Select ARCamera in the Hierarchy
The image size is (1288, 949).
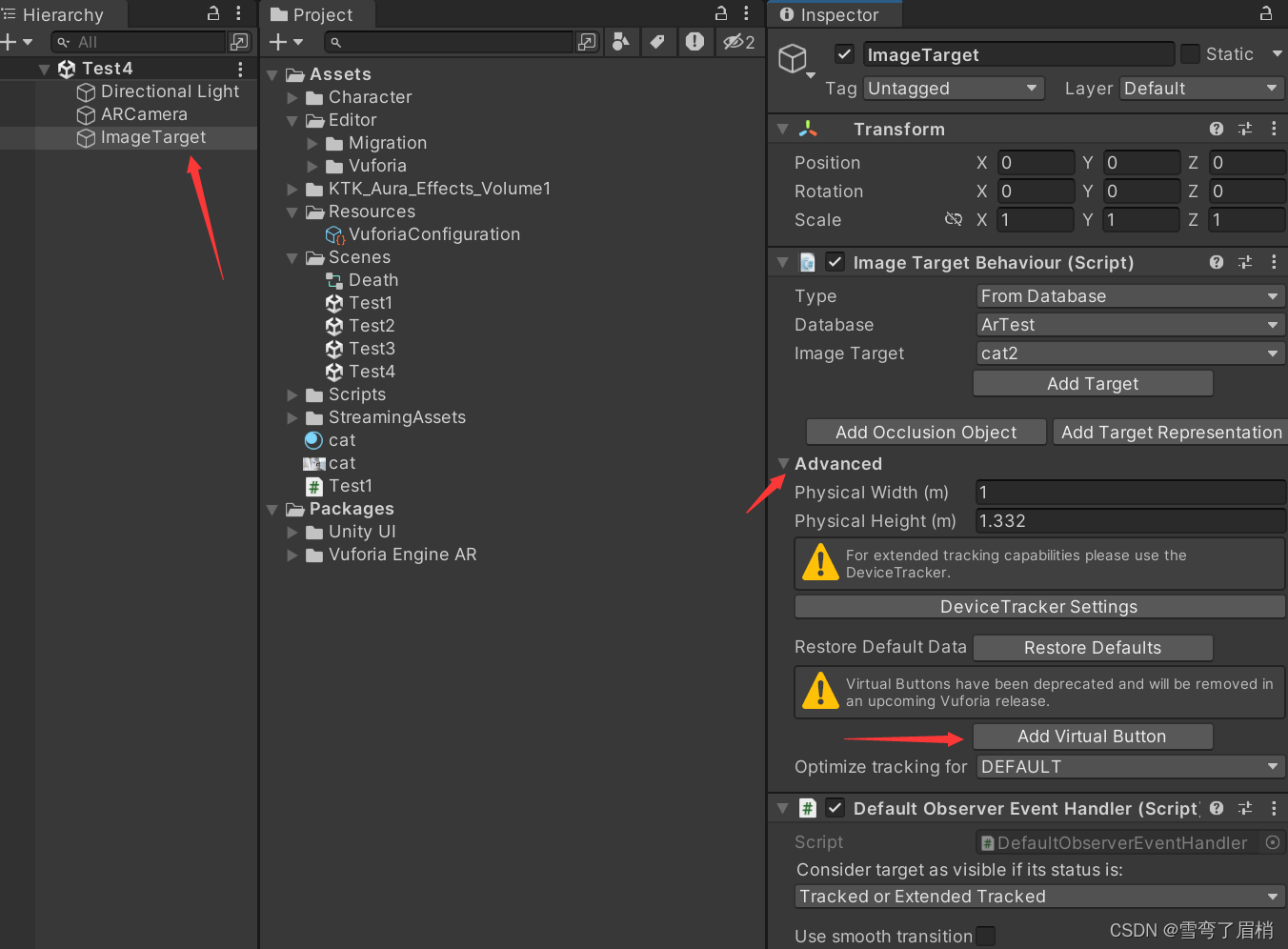[x=145, y=114]
